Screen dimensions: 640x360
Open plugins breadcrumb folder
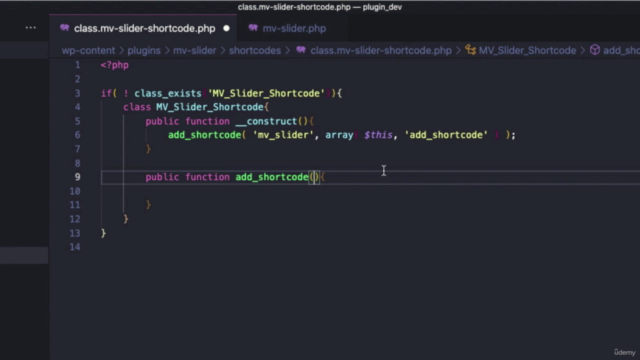144,51
